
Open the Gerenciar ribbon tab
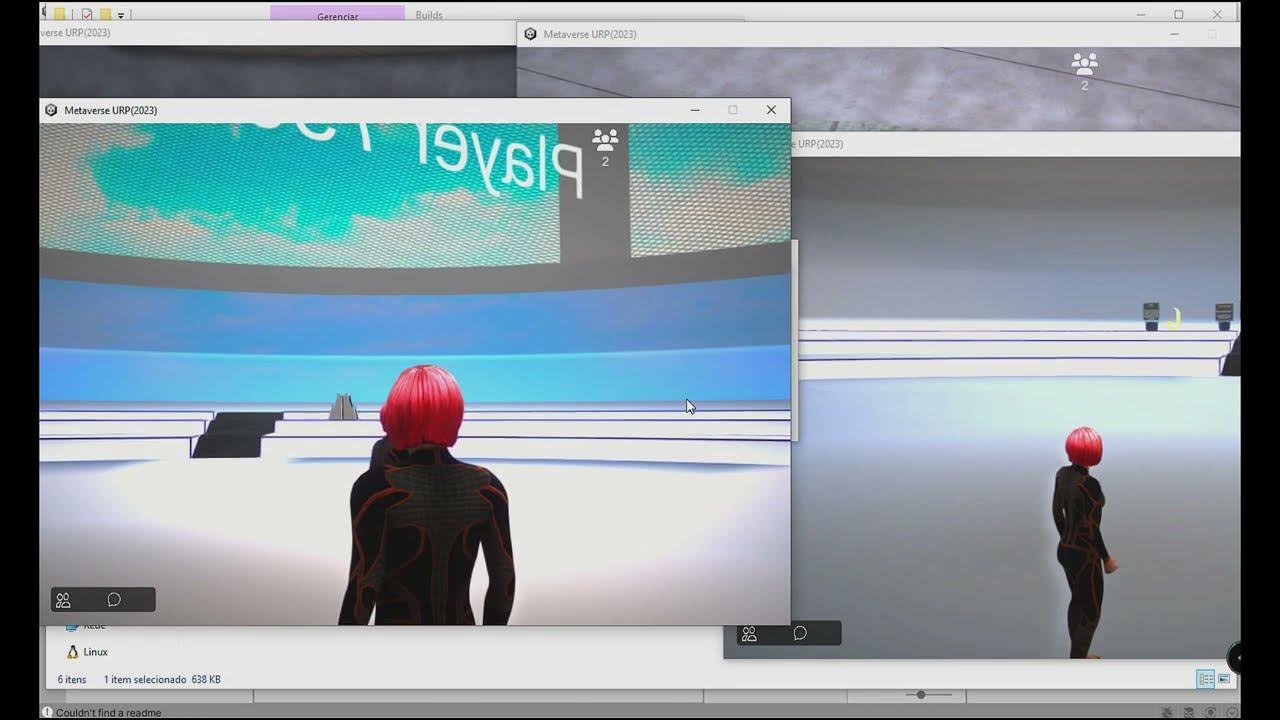pos(337,14)
